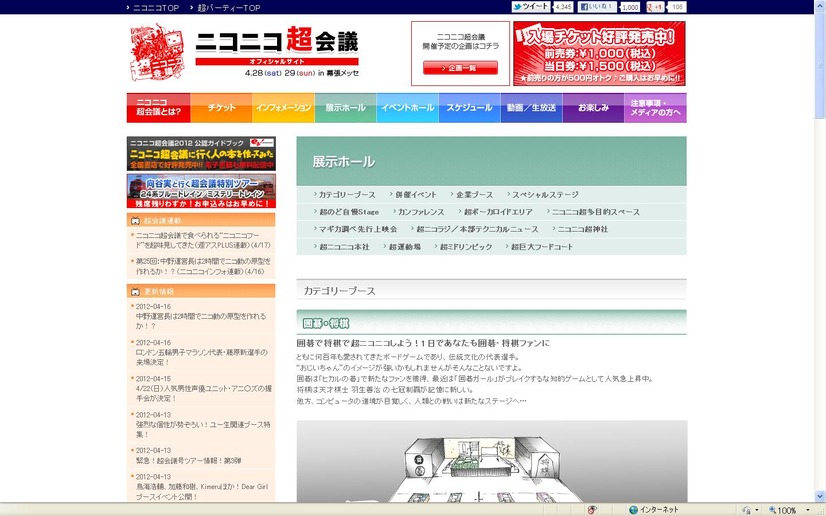Select the 展示ホール nav tab

pyautogui.click(x=346, y=107)
